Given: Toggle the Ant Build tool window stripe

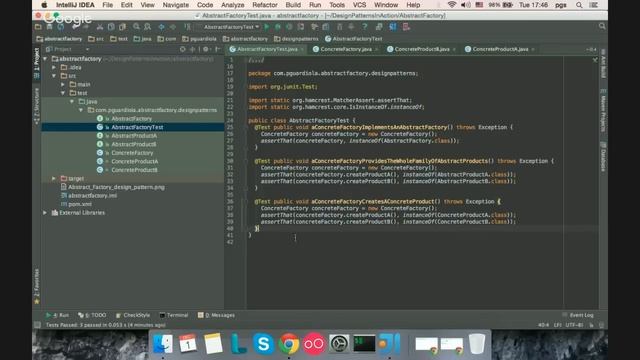Looking at the screenshot, I should pyautogui.click(x=603, y=64).
